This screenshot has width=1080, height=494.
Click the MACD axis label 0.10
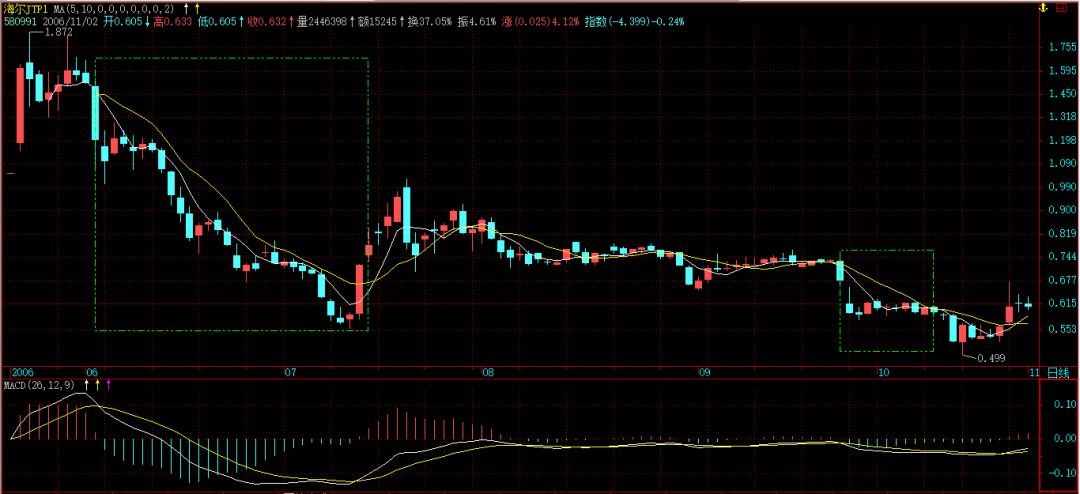coord(1067,404)
